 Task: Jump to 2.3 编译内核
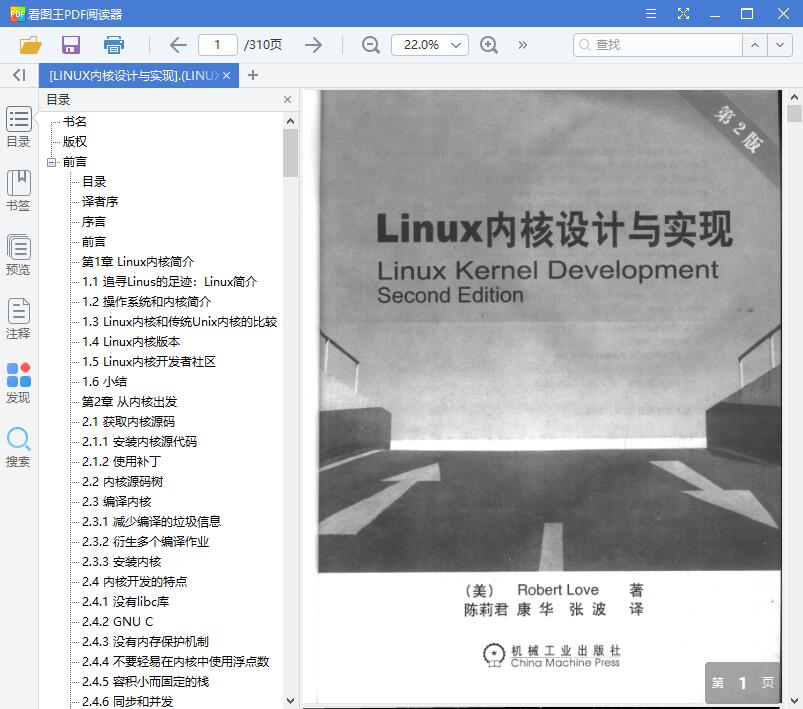pyautogui.click(x=117, y=502)
